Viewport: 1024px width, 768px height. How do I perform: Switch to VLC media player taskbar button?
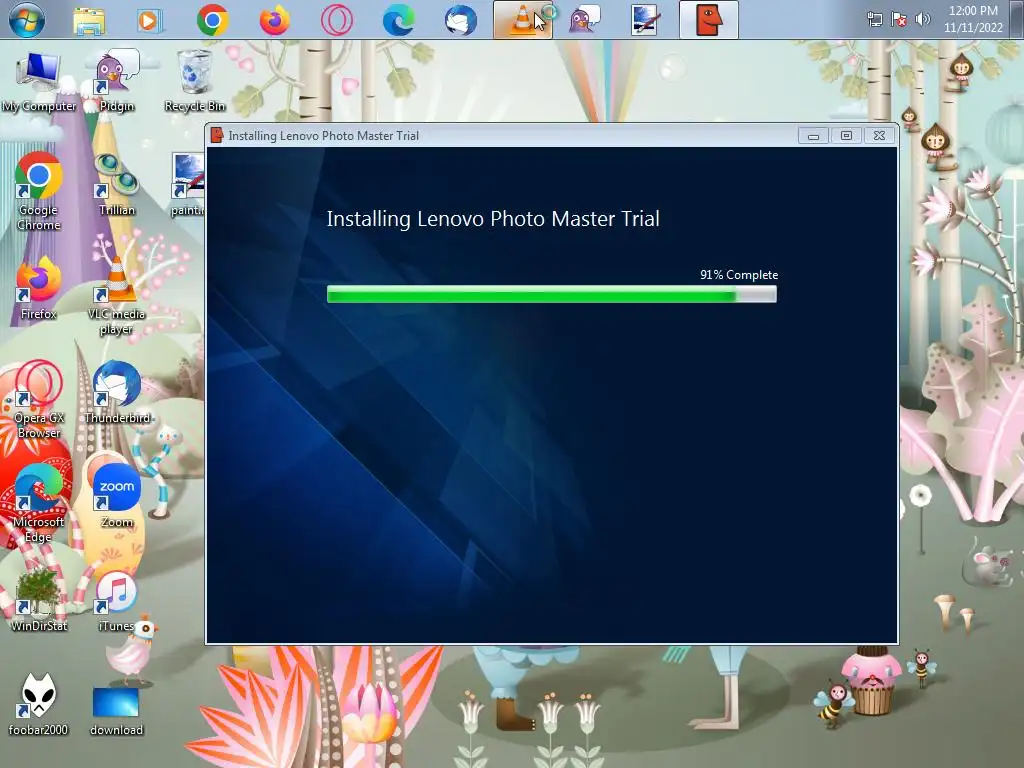pos(522,20)
